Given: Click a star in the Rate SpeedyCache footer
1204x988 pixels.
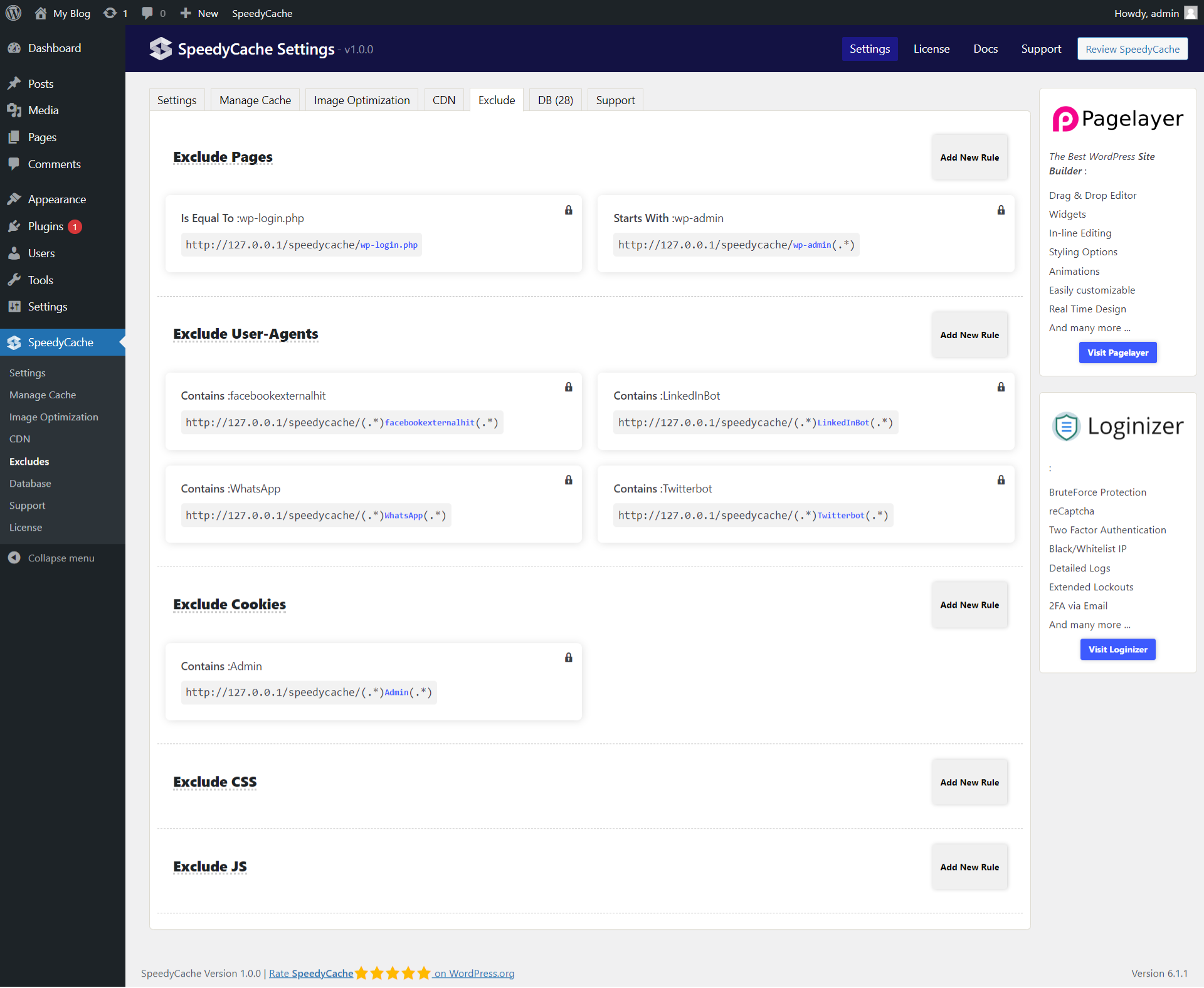Looking at the screenshot, I should point(394,974).
